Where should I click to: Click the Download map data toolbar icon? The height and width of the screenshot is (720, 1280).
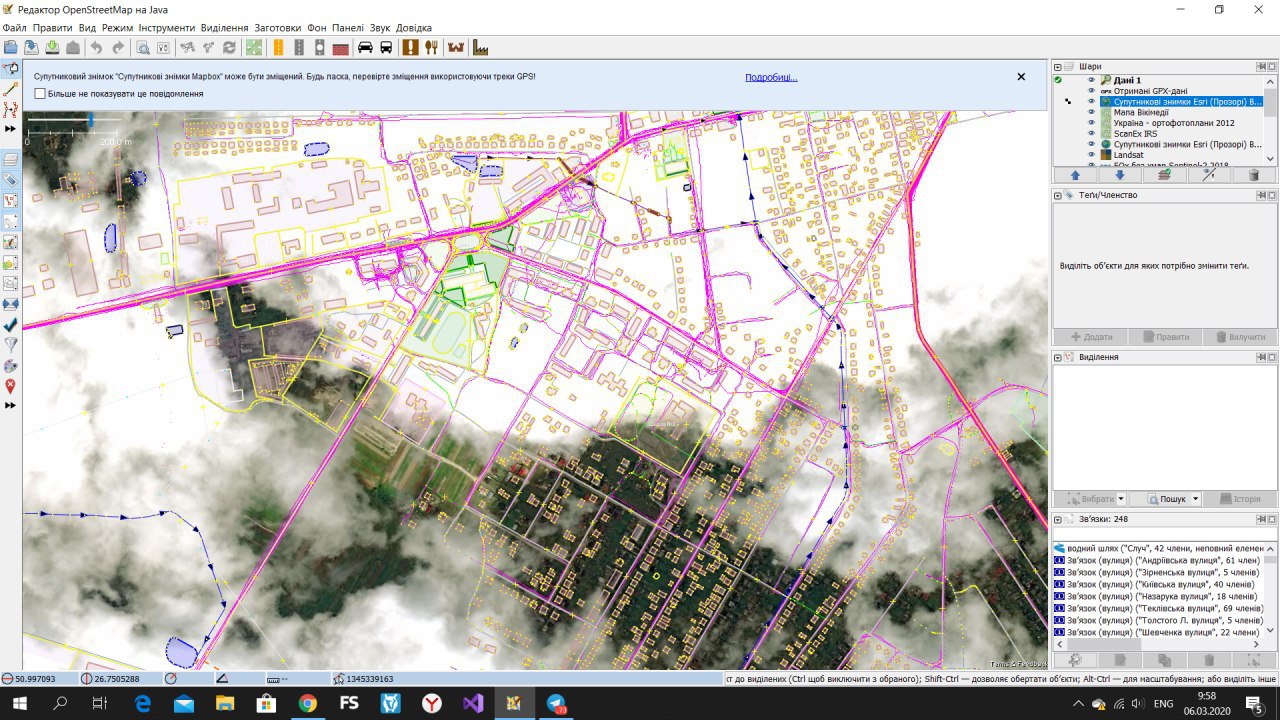pyautogui.click(x=31, y=47)
